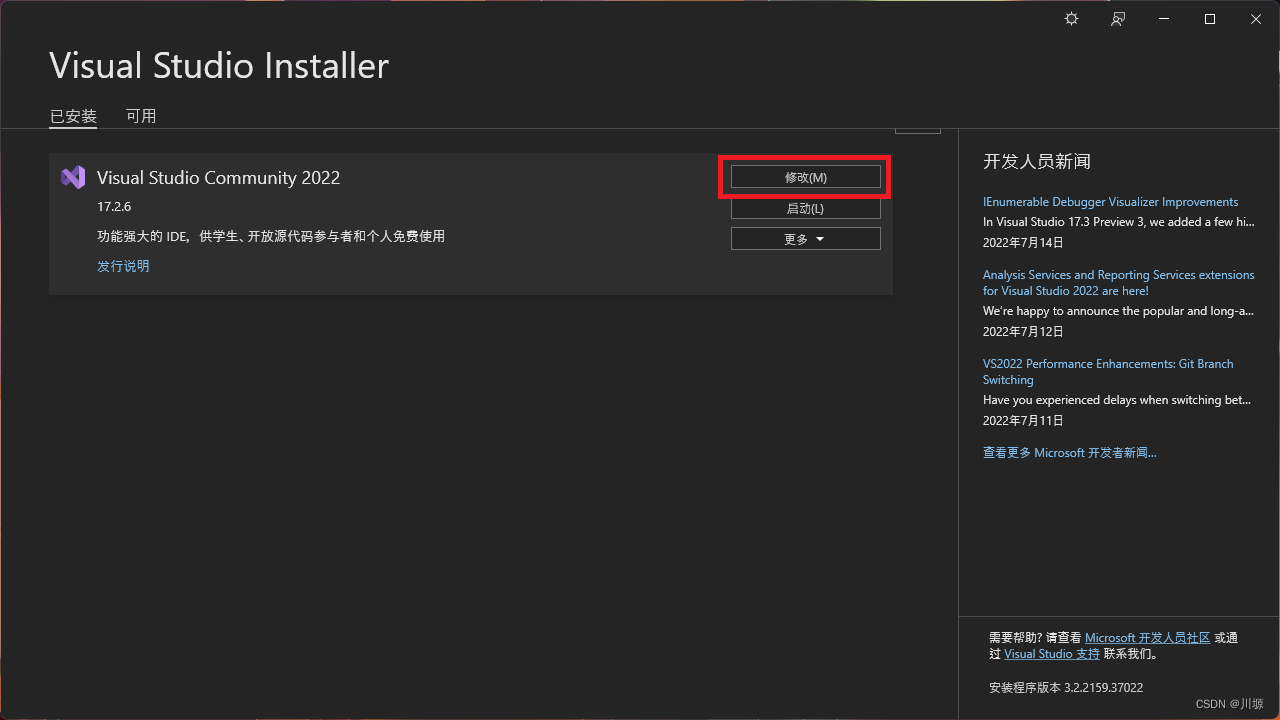The width and height of the screenshot is (1280, 720).
Task: Open IEnumerable Debugger Visualizer Improvements article
Action: coord(1110,201)
